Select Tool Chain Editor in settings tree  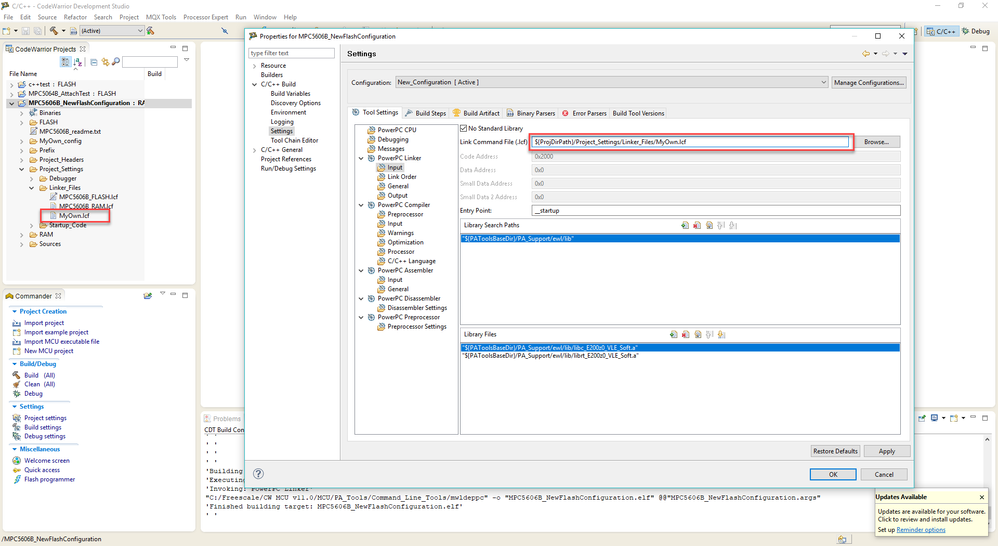[x=294, y=141]
